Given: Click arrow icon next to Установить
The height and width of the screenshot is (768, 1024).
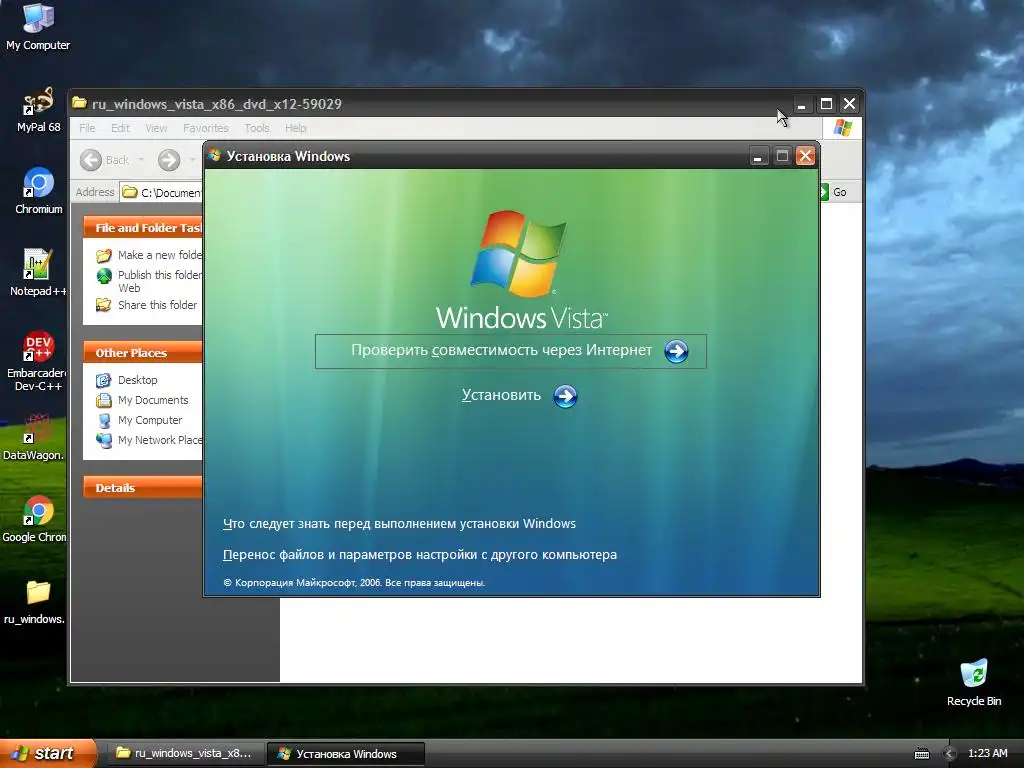Looking at the screenshot, I should point(565,396).
